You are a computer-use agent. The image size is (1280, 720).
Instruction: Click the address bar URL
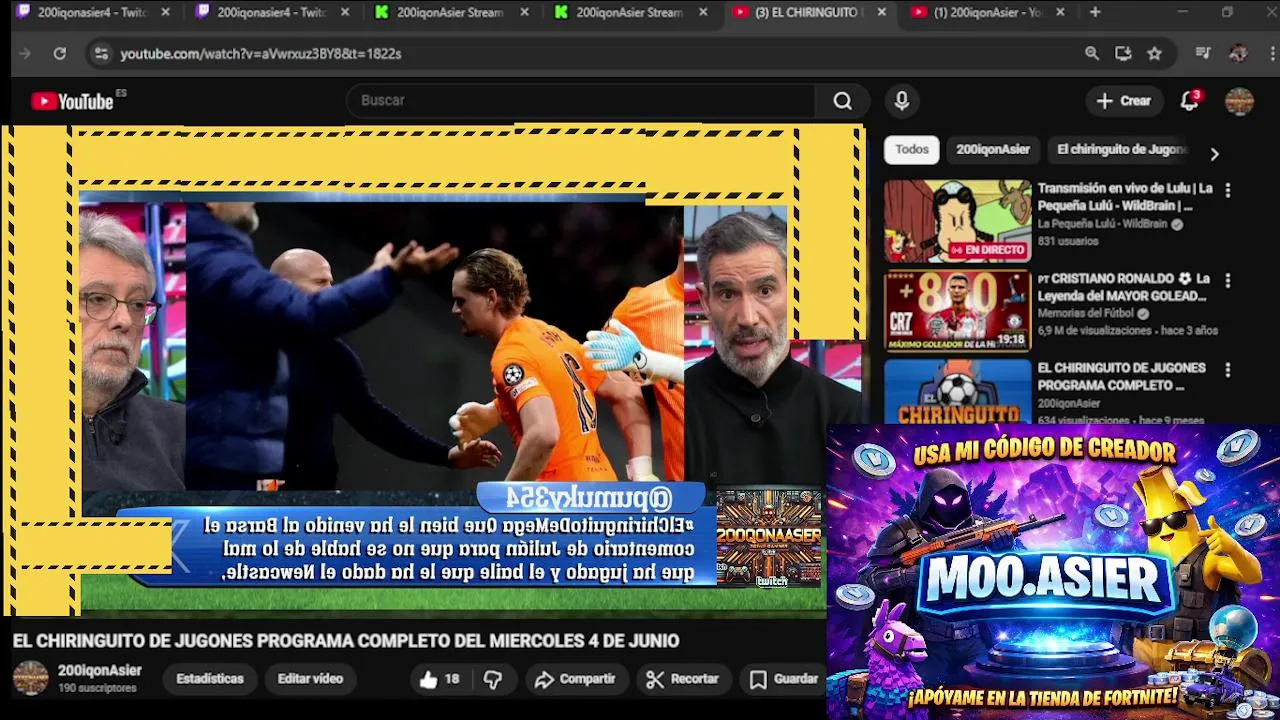coord(261,54)
